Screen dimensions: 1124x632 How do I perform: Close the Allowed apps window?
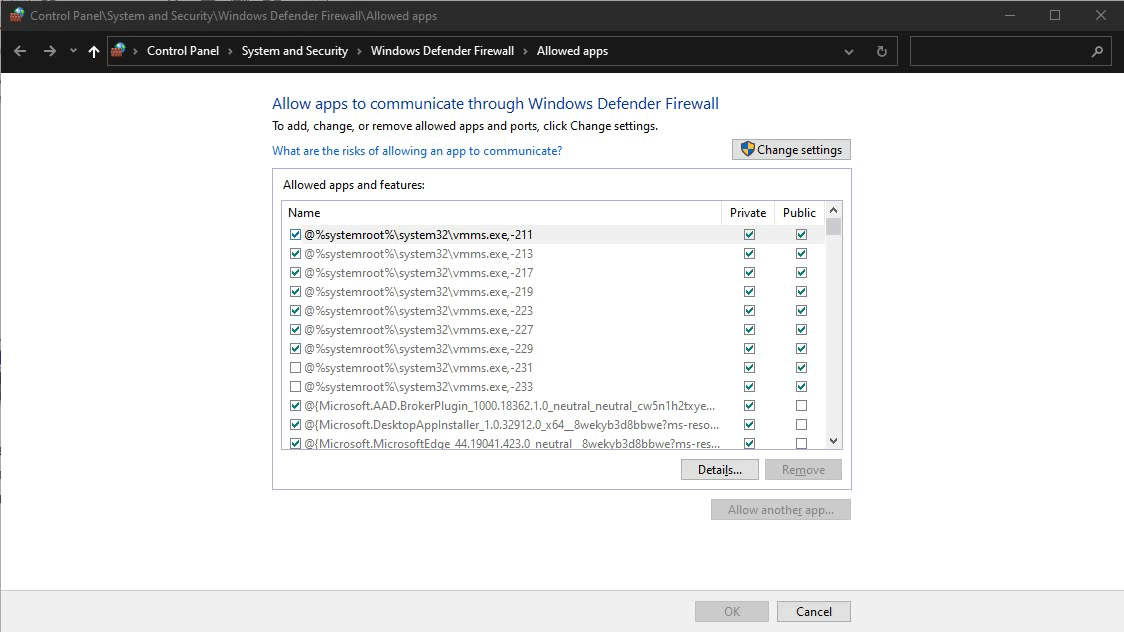coord(1101,15)
